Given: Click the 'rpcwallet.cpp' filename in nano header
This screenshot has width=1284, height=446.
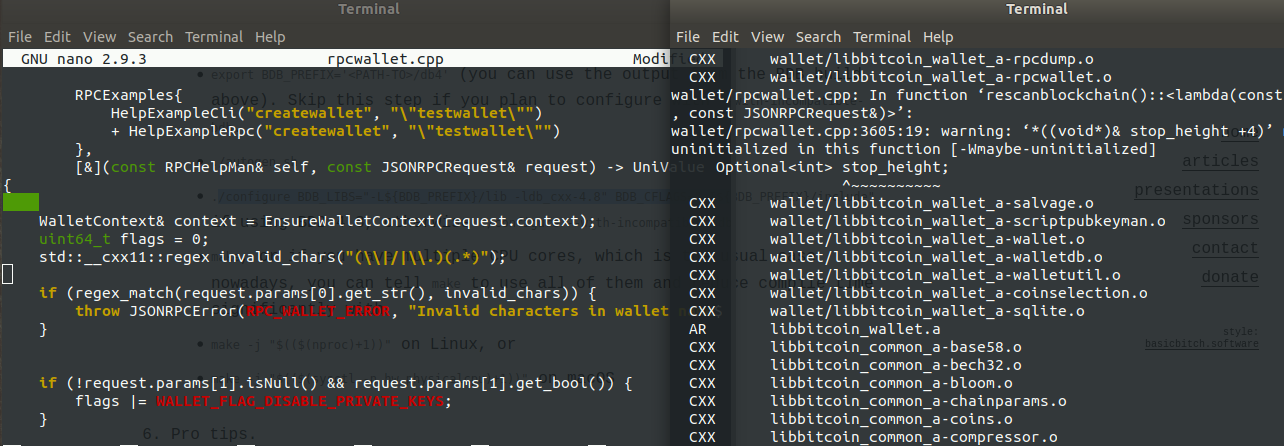Looking at the screenshot, I should [386, 59].
